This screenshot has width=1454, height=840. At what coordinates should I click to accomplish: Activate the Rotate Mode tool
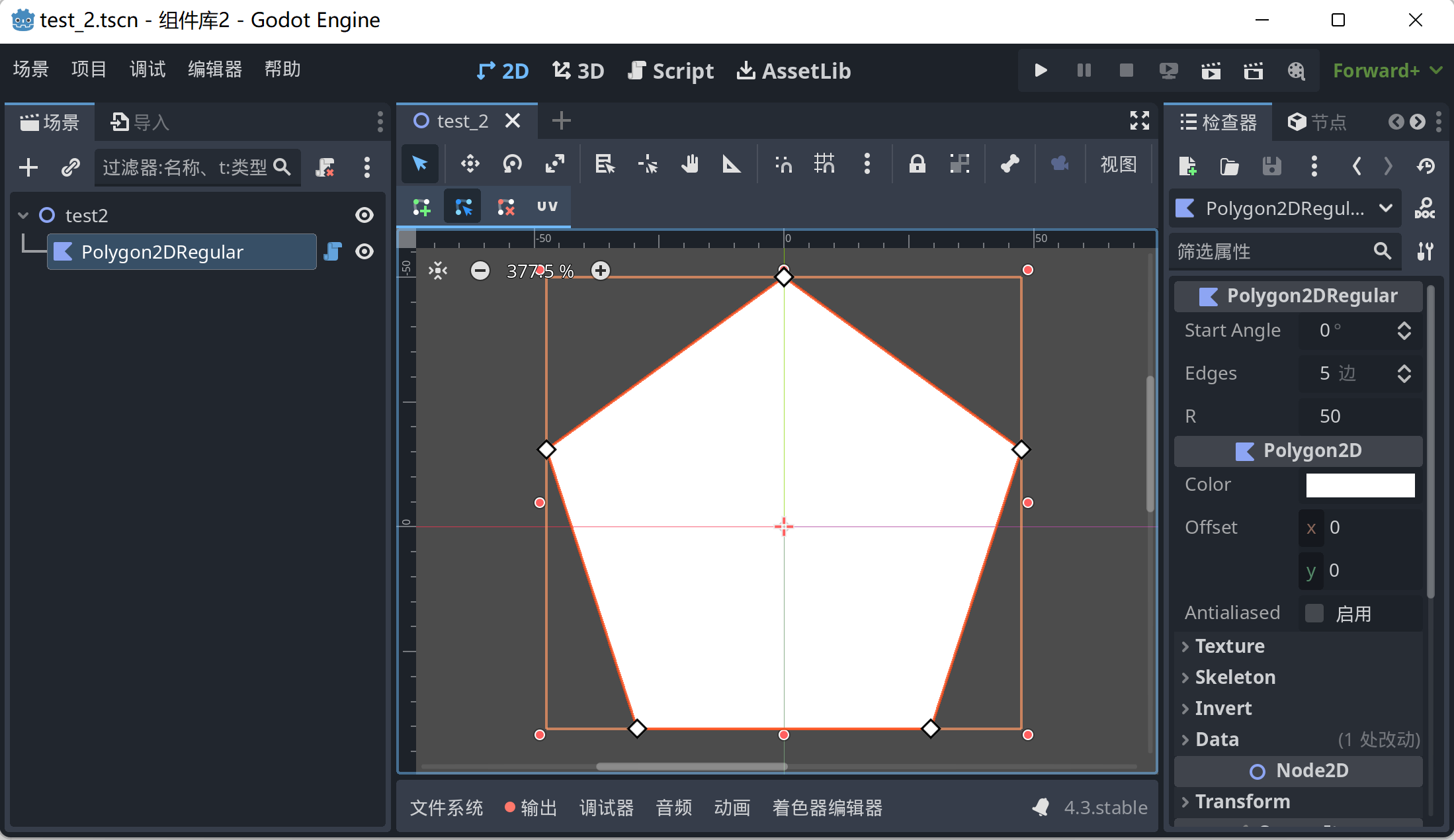pyautogui.click(x=512, y=163)
